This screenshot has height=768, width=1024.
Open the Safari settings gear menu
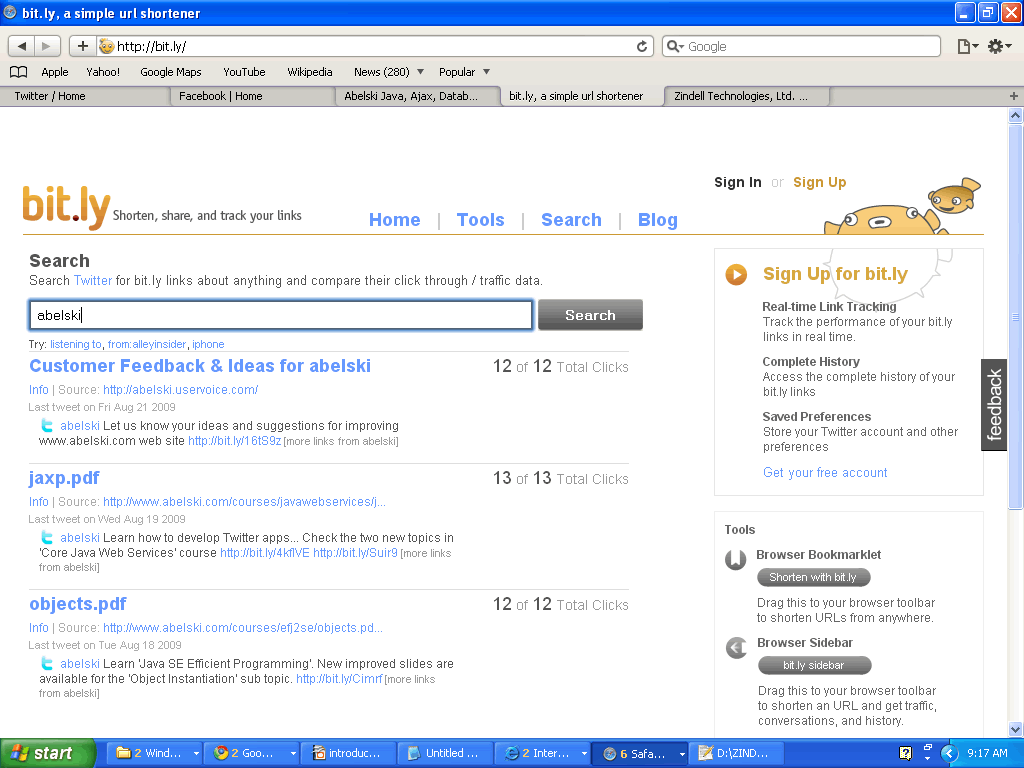pos(999,46)
